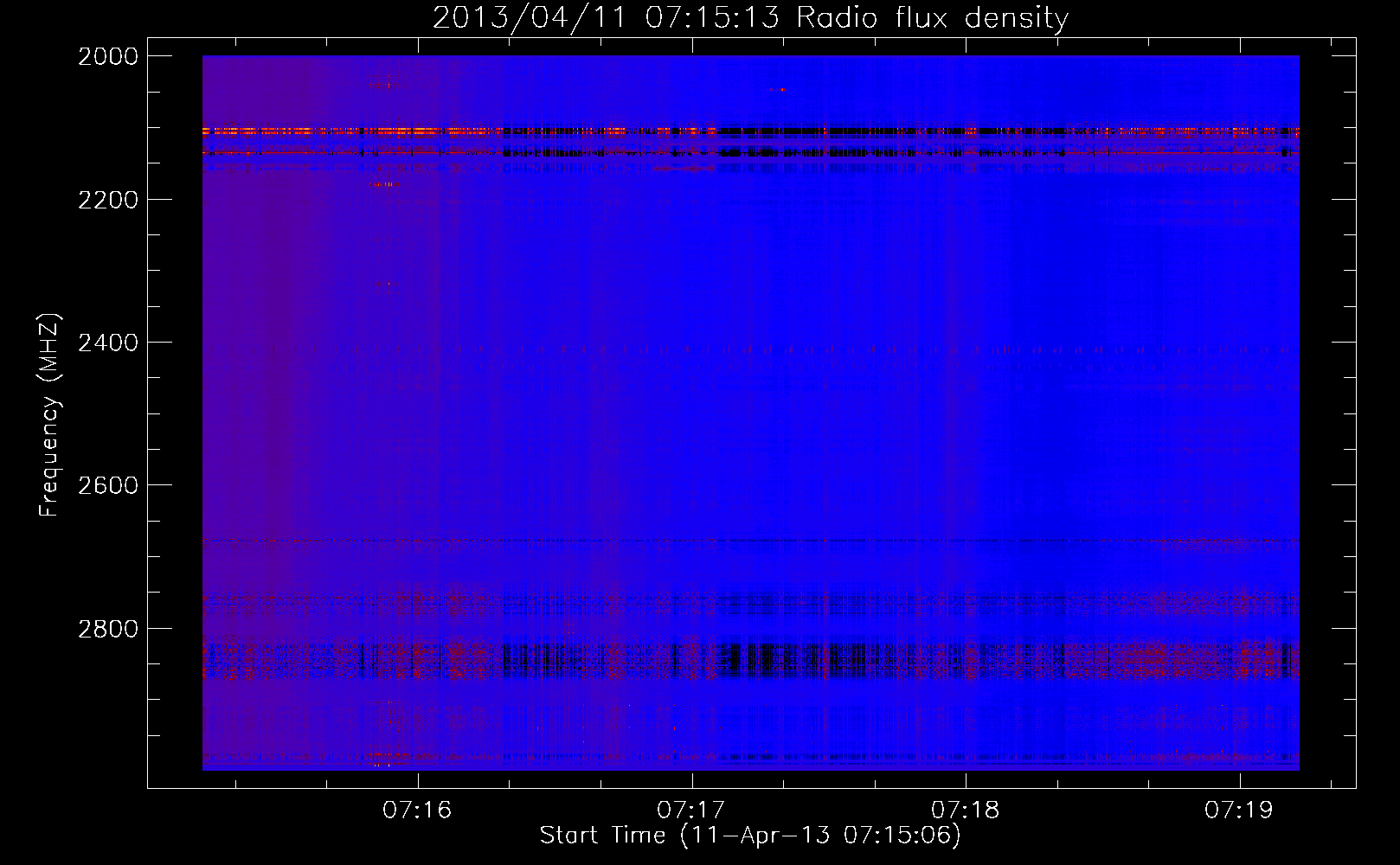Viewport: 1400px width, 865px height.
Task: Click the 2000 frequency tick label
Action: (x=108, y=56)
